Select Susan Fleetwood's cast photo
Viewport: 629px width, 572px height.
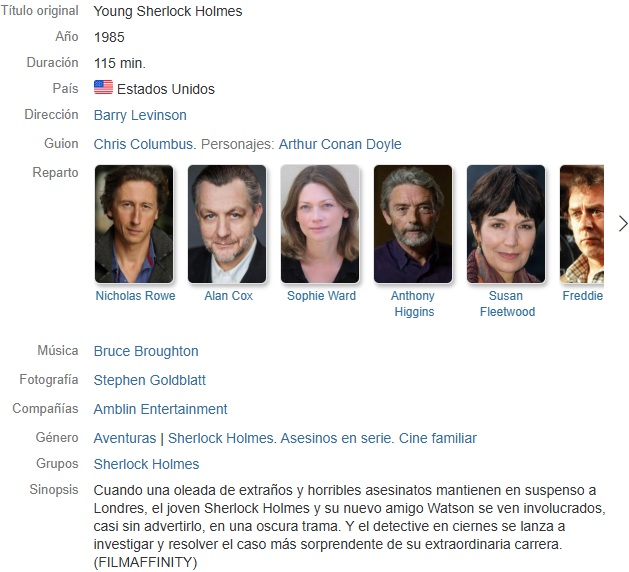[x=506, y=224]
